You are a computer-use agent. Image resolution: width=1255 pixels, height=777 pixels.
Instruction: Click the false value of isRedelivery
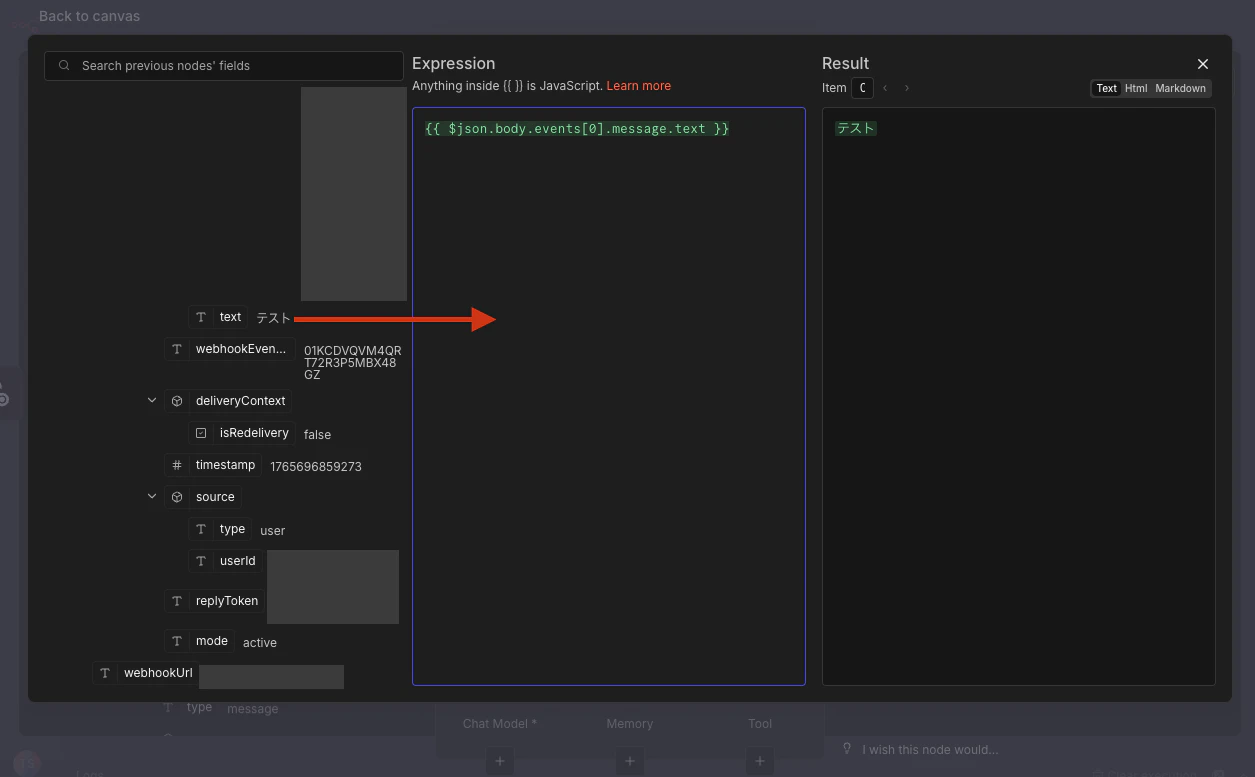(x=317, y=435)
